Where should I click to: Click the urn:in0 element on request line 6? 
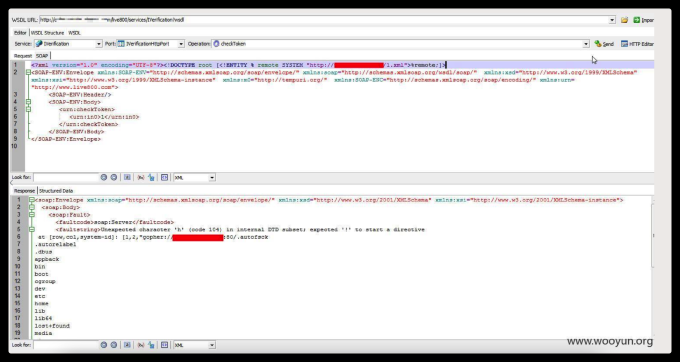point(104,117)
